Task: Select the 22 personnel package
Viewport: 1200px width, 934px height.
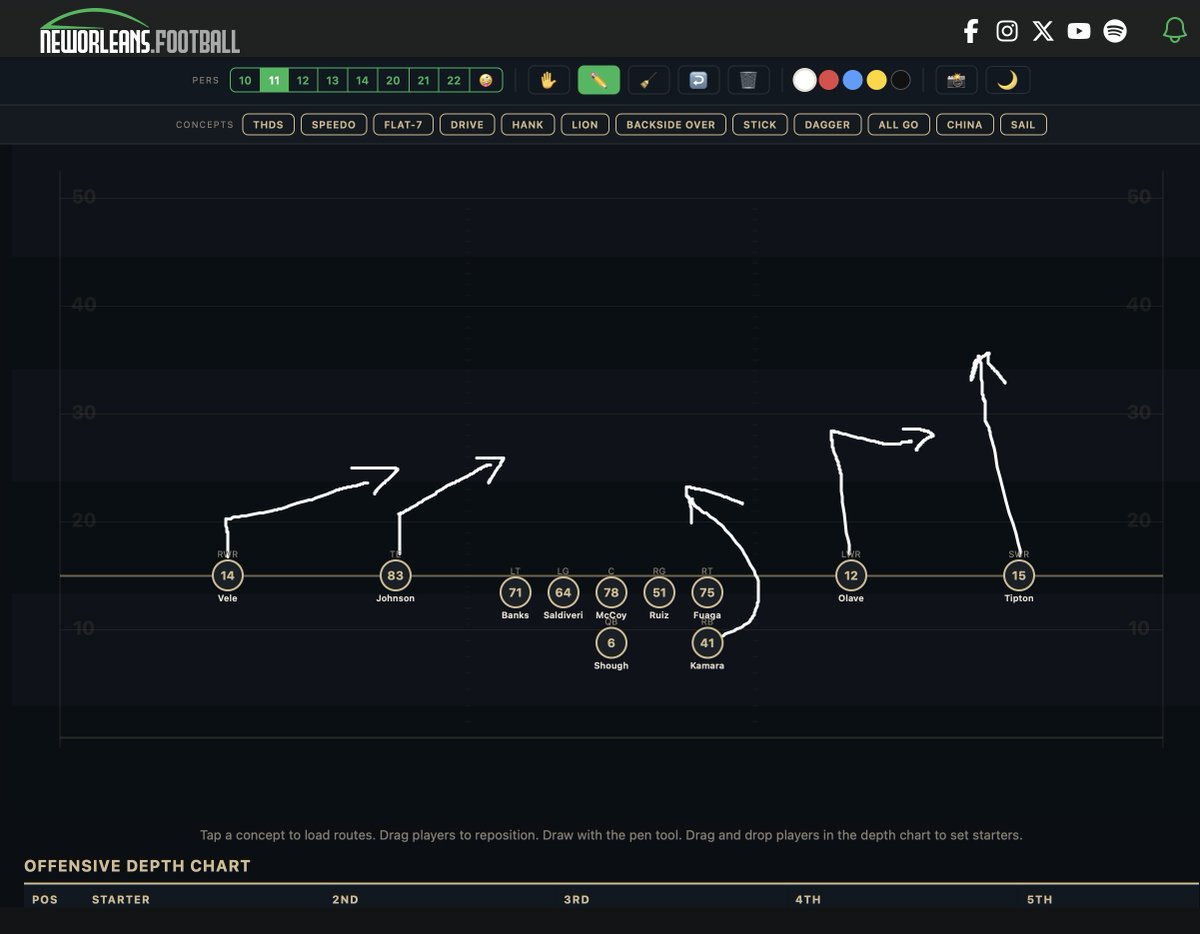Action: coord(452,80)
